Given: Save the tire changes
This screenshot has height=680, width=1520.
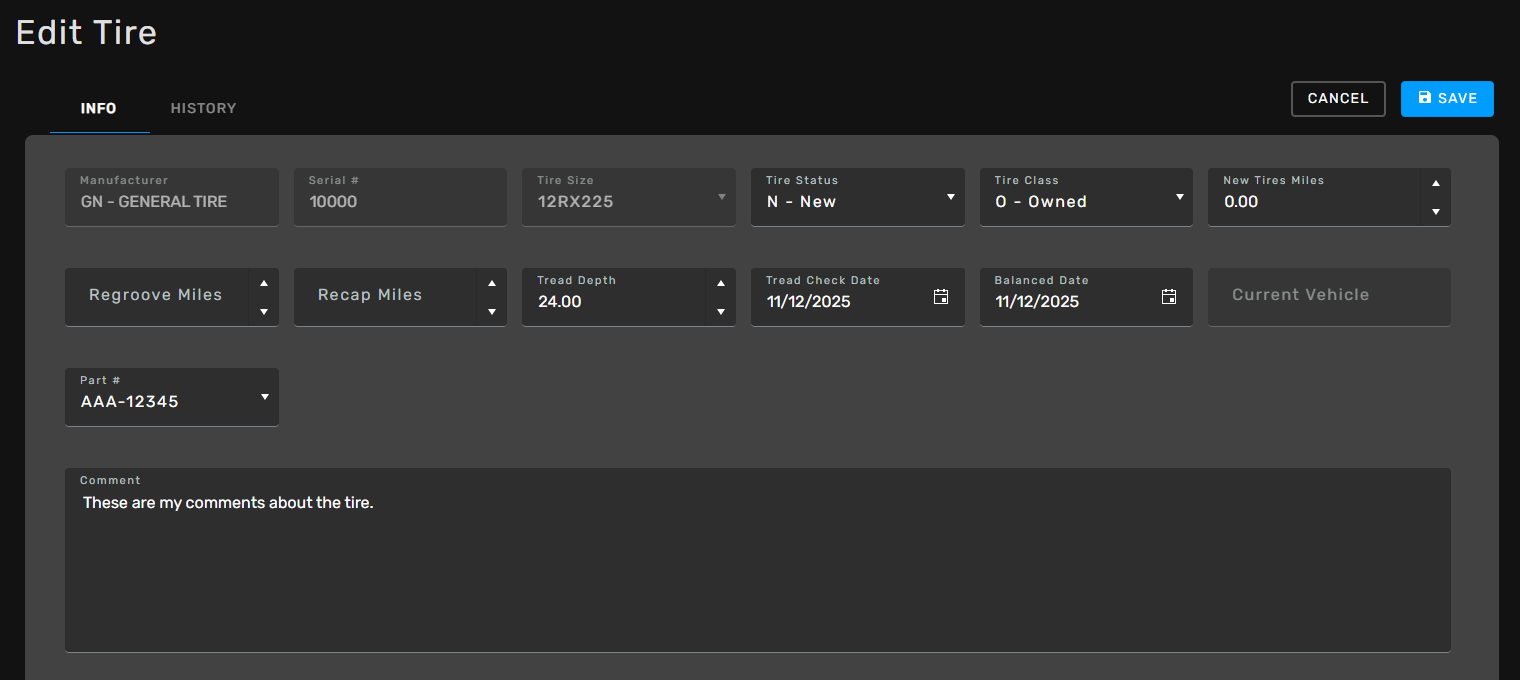Looking at the screenshot, I should (x=1447, y=99).
